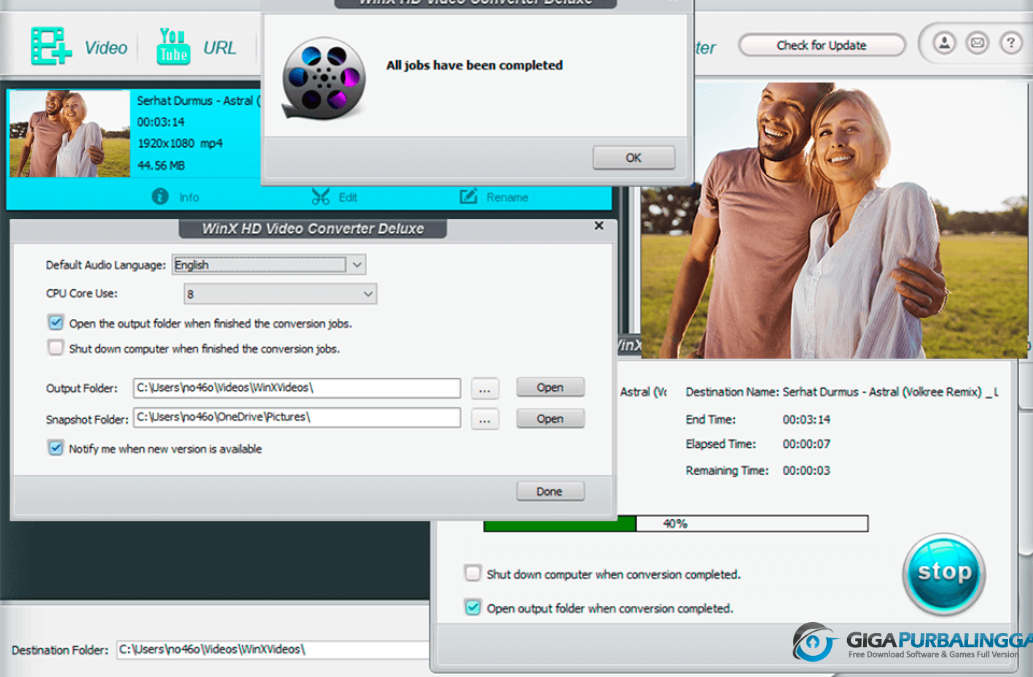Open the help question mark icon
This screenshot has width=1033, height=677.
tap(1011, 44)
